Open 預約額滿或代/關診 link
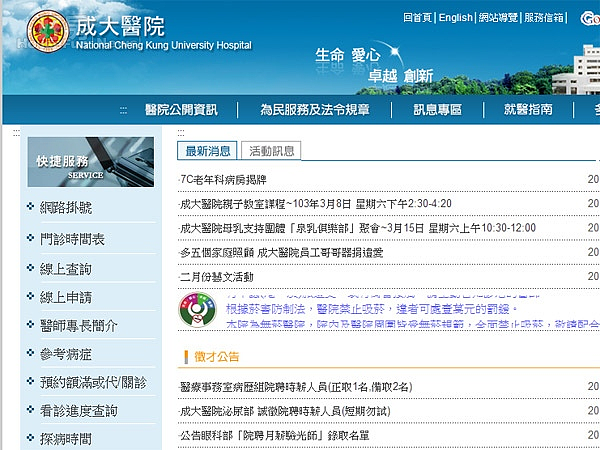 [x=93, y=382]
